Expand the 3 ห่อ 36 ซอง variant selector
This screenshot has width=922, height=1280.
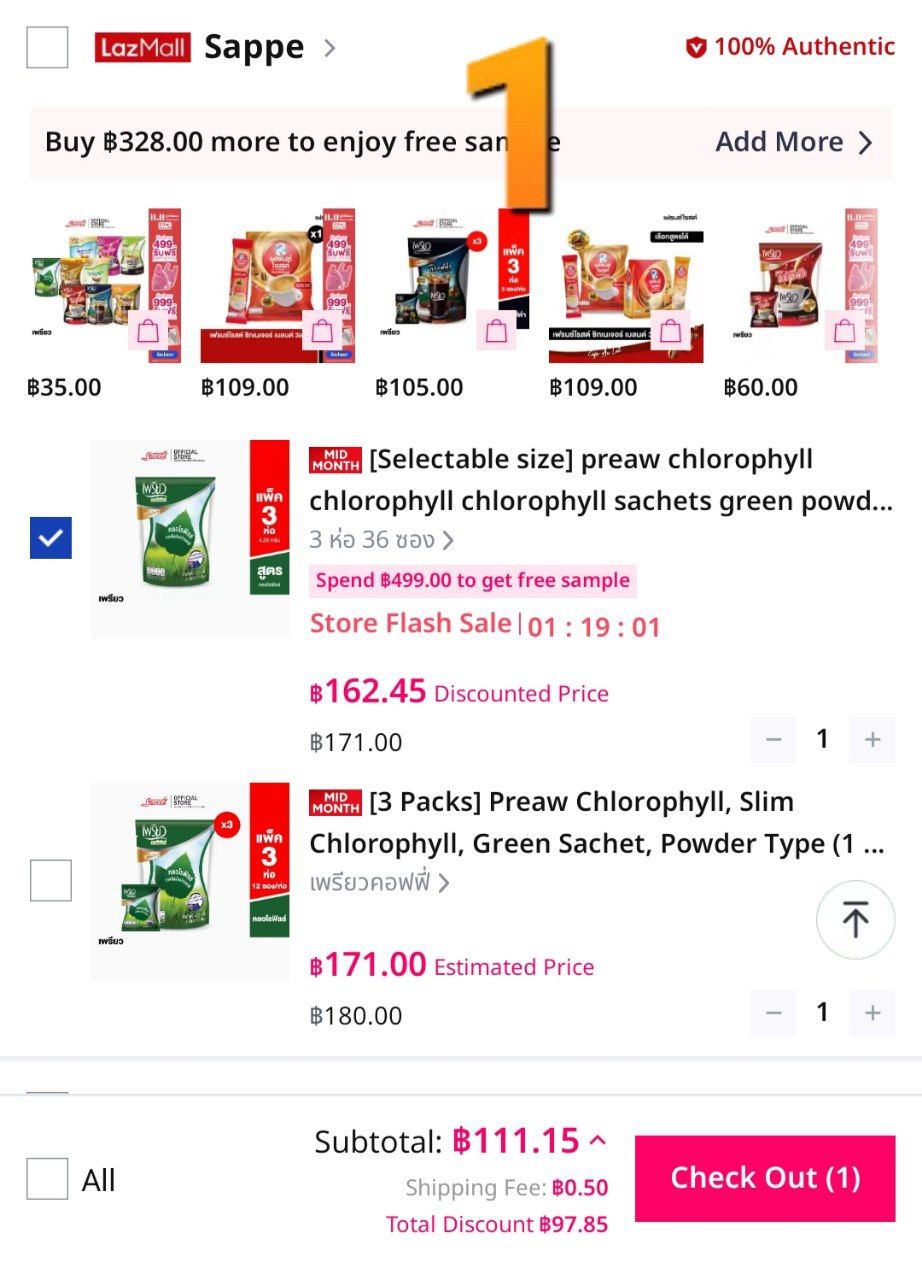pyautogui.click(x=382, y=540)
